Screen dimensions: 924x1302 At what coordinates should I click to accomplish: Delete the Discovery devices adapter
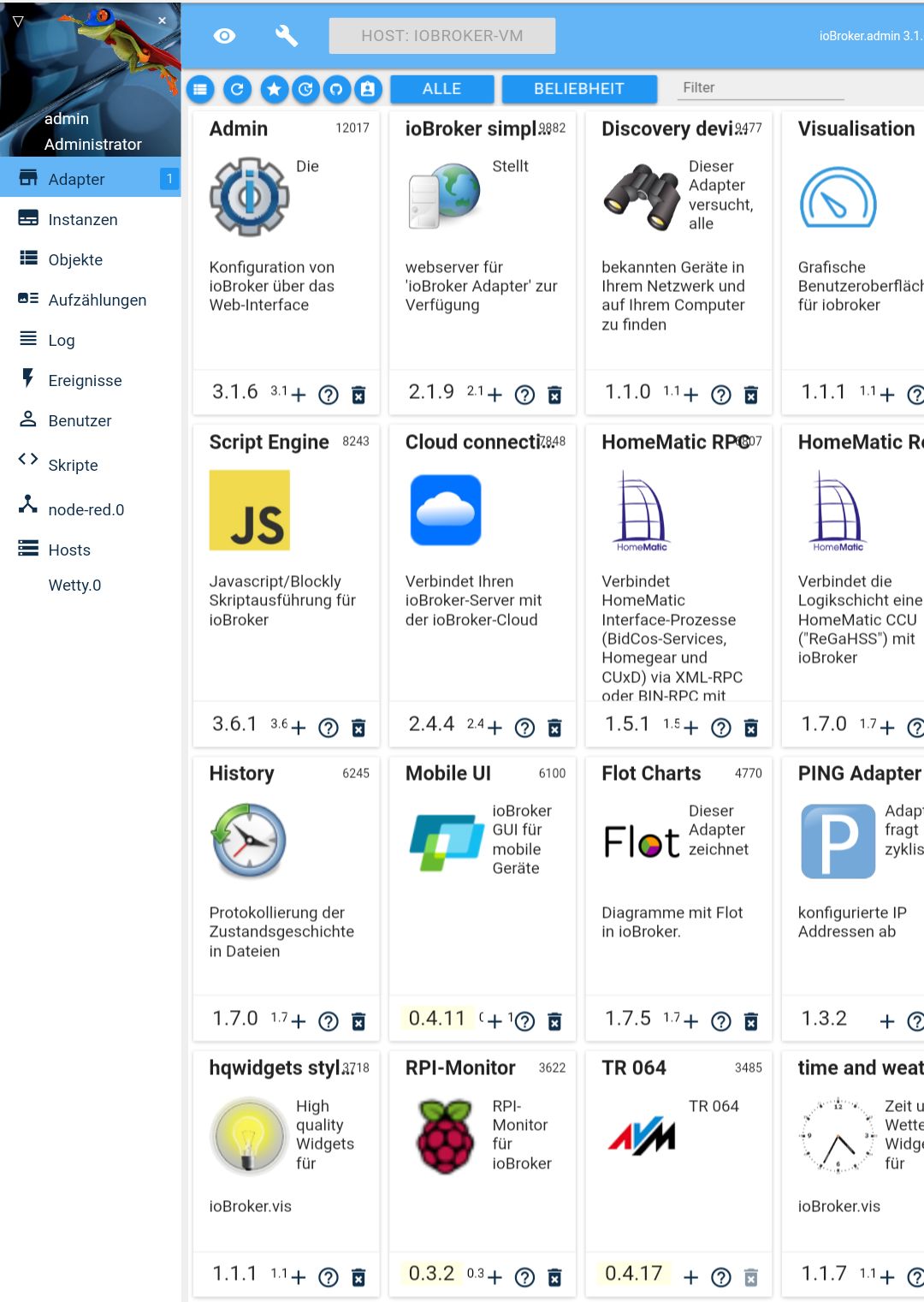click(x=751, y=395)
